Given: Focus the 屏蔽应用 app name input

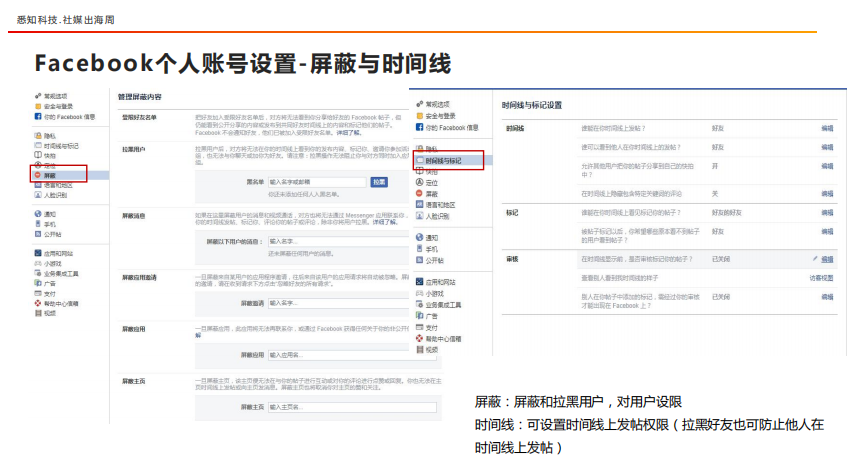Looking at the screenshot, I should pos(352,355).
